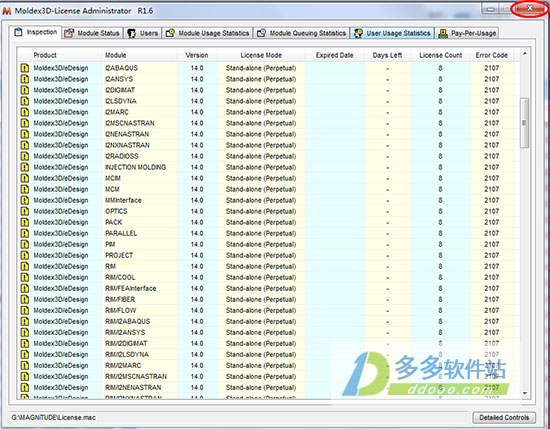This screenshot has width=550, height=429.
Task: Click the license icon for RIM/I2LSDYNA row
Action: coord(24,355)
